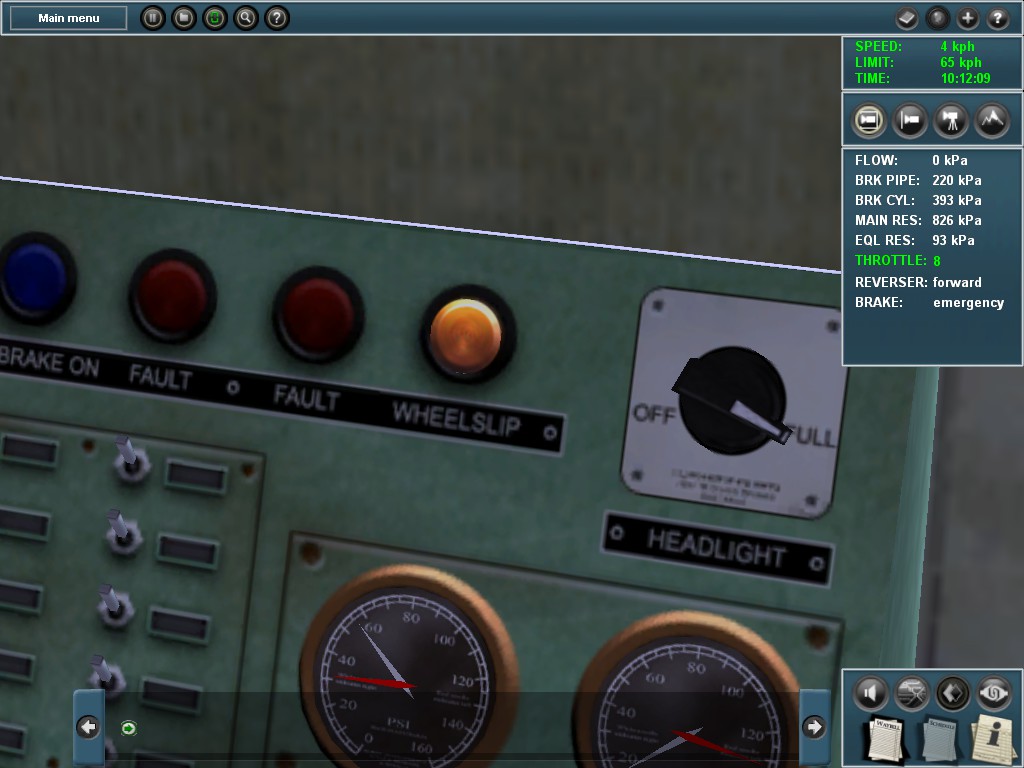The image size is (1024, 768).
Task: Flip the second toggle switch on panel
Action: (121, 532)
